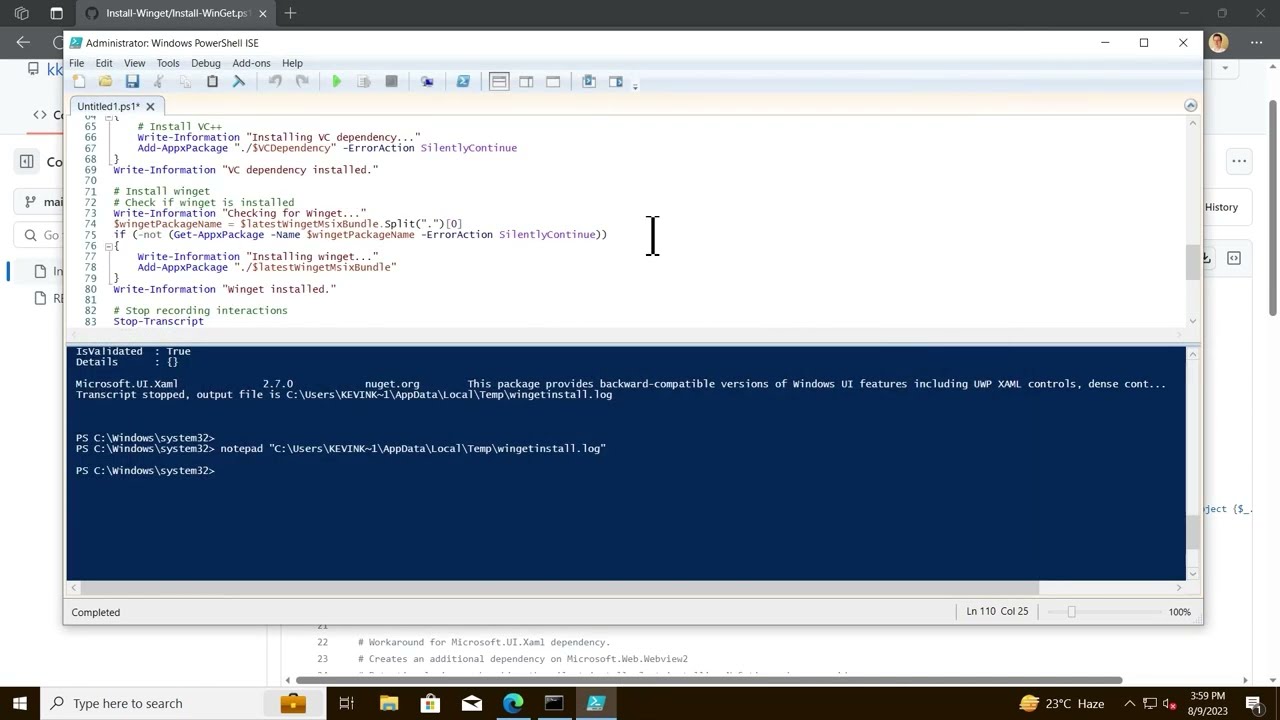Click the Stop-Transcript line in the script
The width and height of the screenshot is (1280, 720).
pos(158,322)
